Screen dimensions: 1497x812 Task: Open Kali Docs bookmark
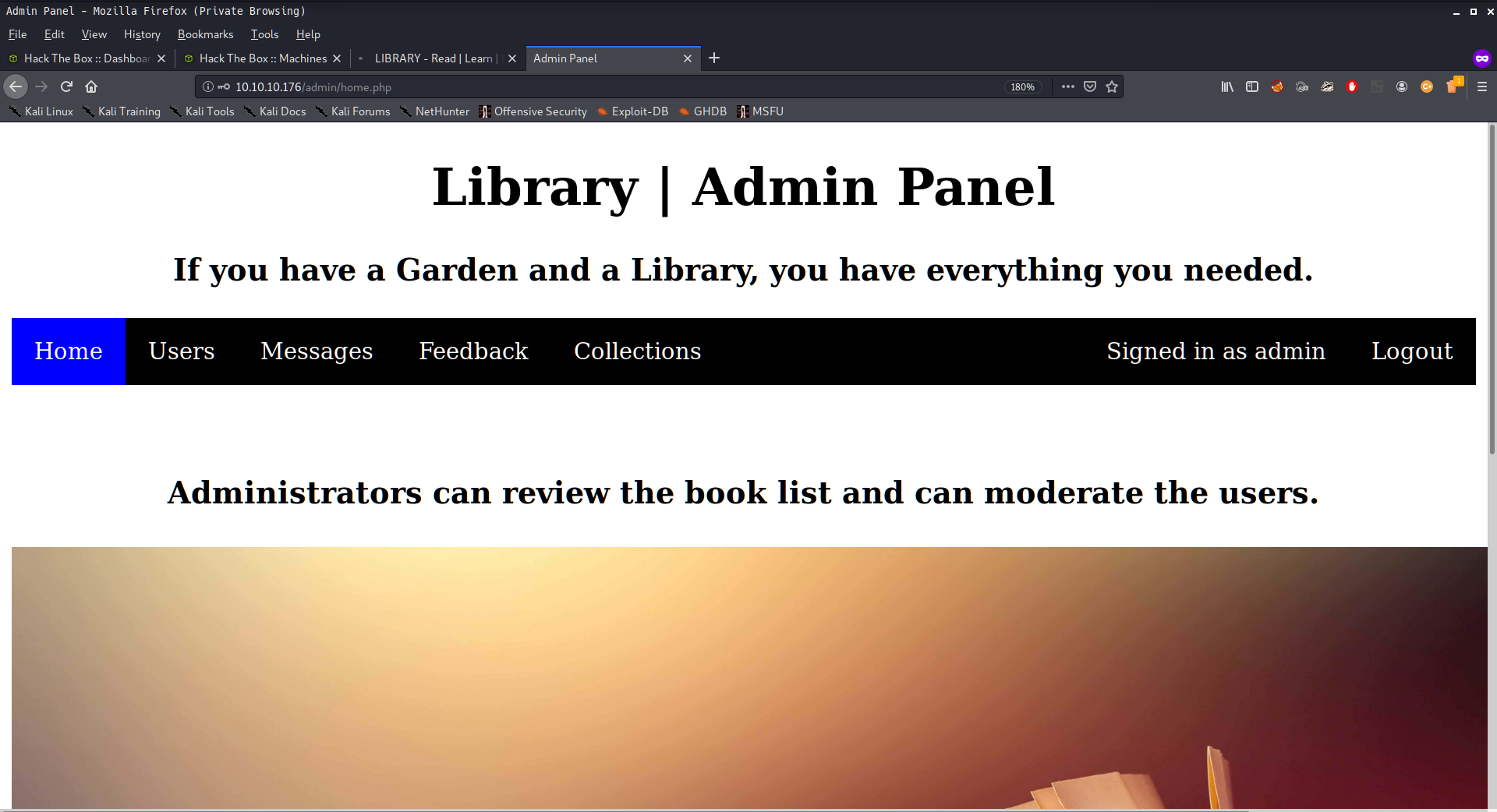coord(275,111)
